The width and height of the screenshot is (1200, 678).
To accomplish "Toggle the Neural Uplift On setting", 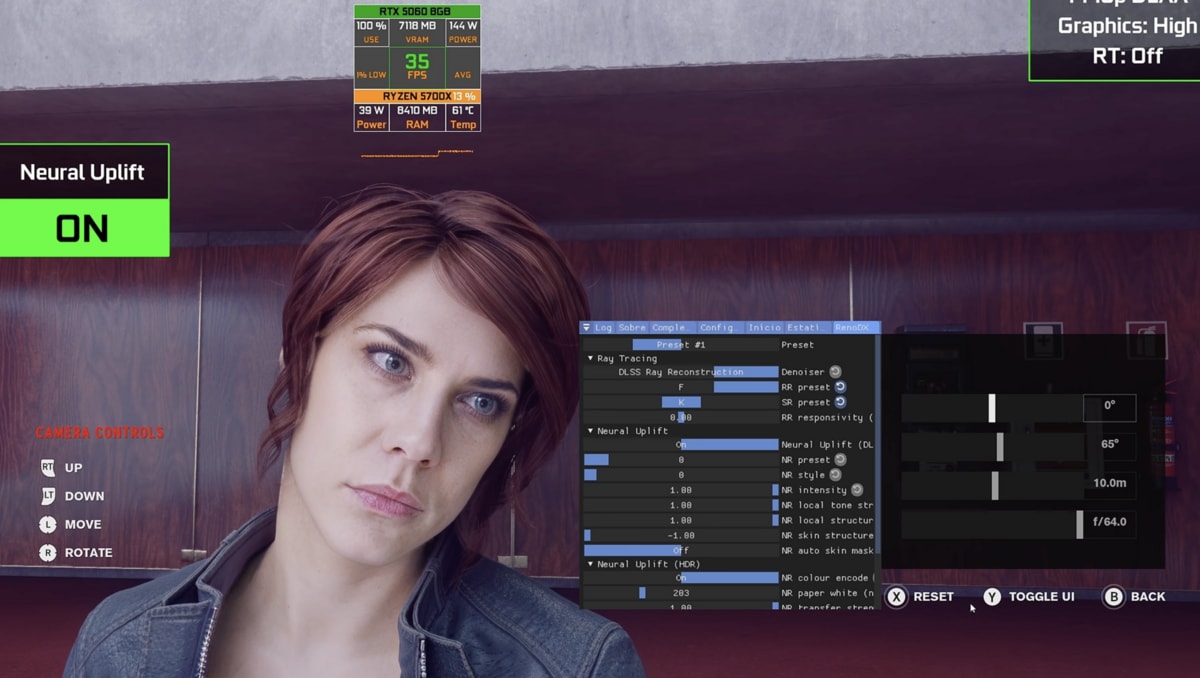I will 681,445.
